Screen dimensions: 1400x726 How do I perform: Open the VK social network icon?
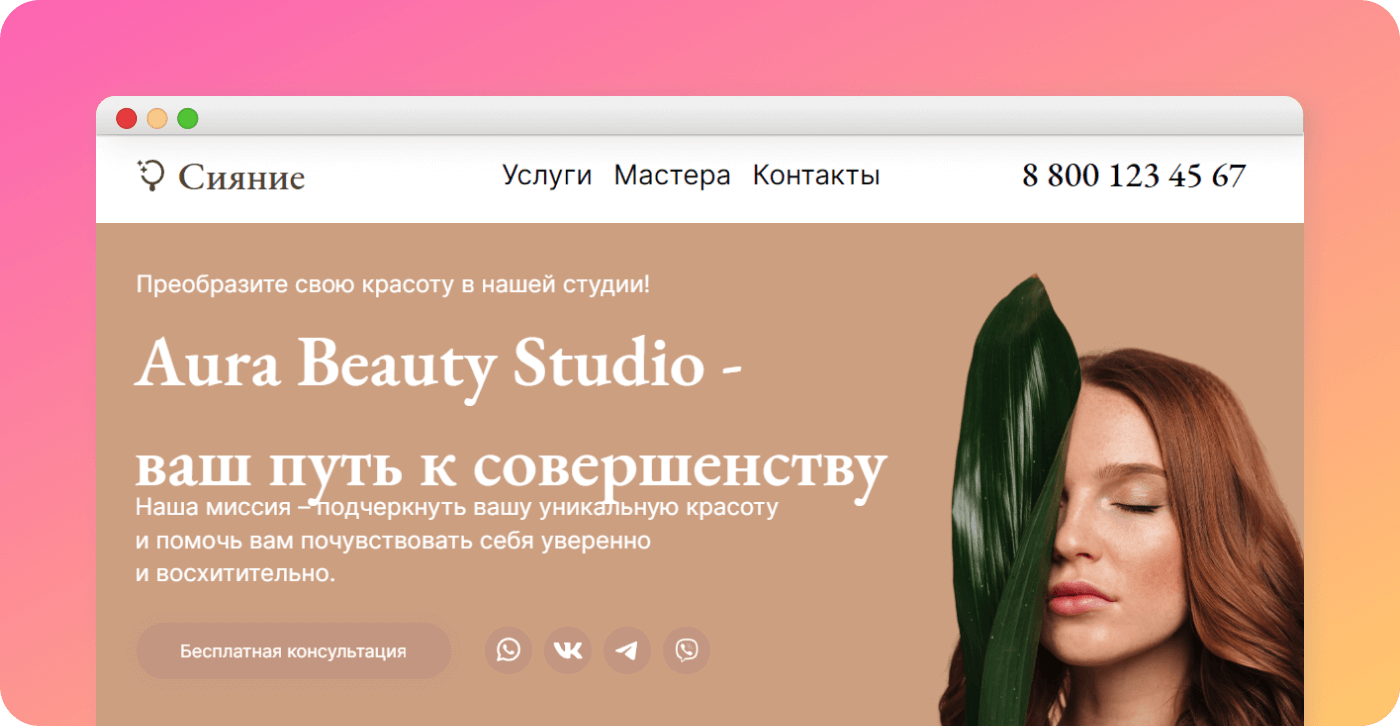click(568, 651)
